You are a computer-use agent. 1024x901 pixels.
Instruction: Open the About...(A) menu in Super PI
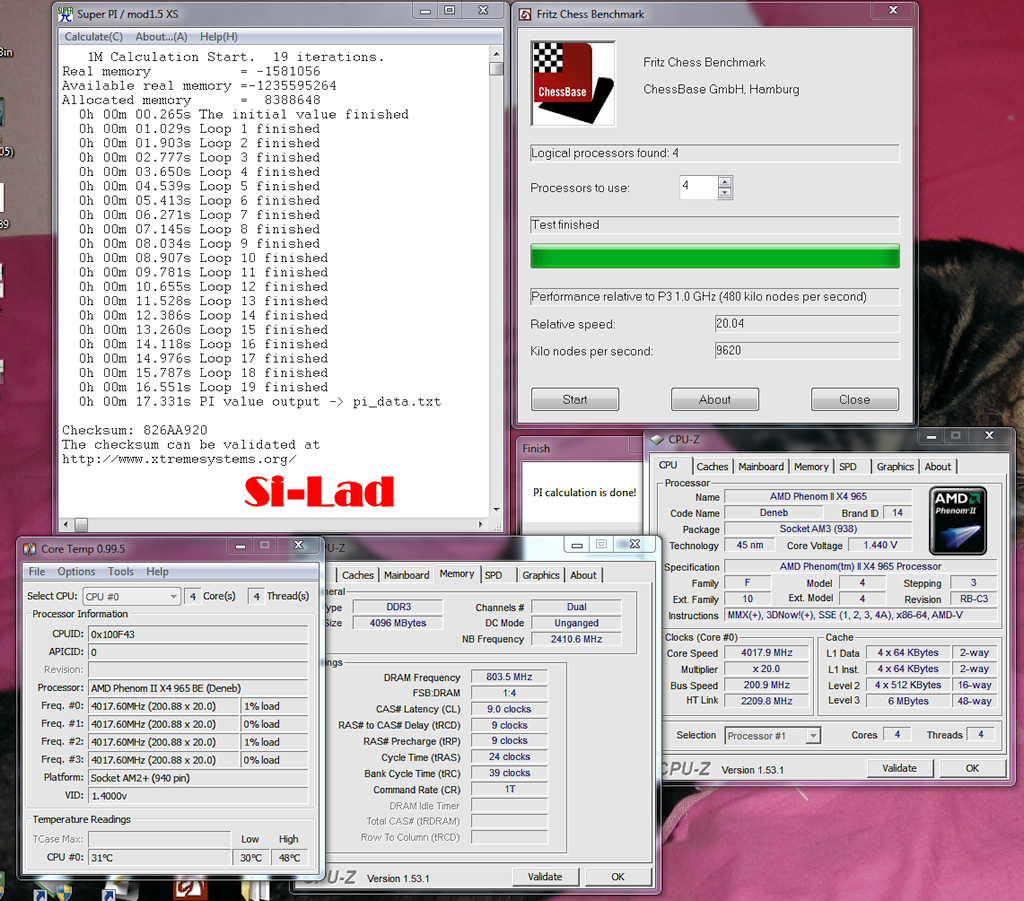pyautogui.click(x=161, y=37)
